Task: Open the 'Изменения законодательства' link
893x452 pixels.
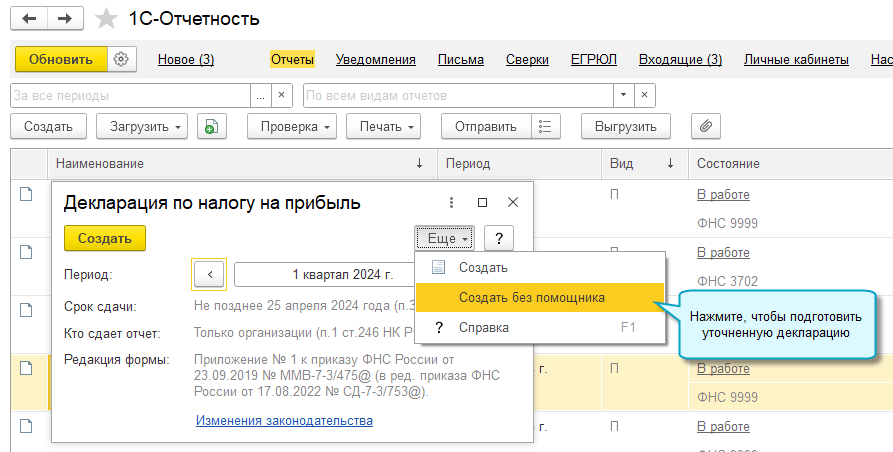Action: pyautogui.click(x=284, y=421)
